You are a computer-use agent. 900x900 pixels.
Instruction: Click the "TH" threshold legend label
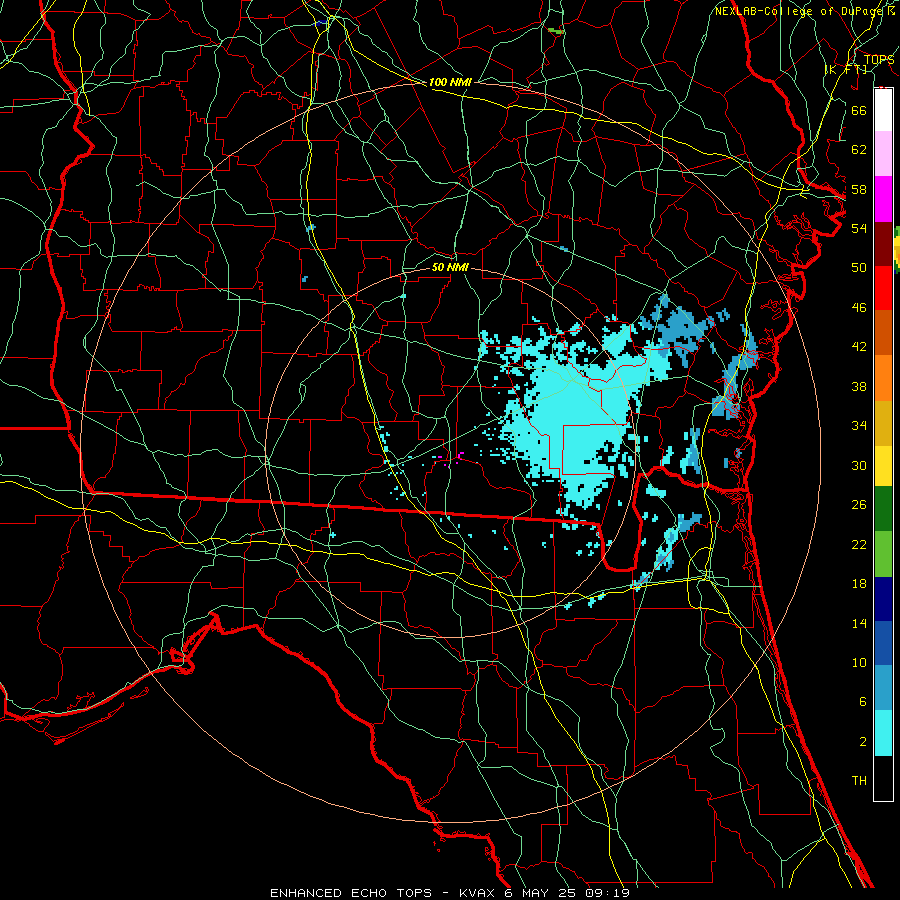[x=859, y=781]
